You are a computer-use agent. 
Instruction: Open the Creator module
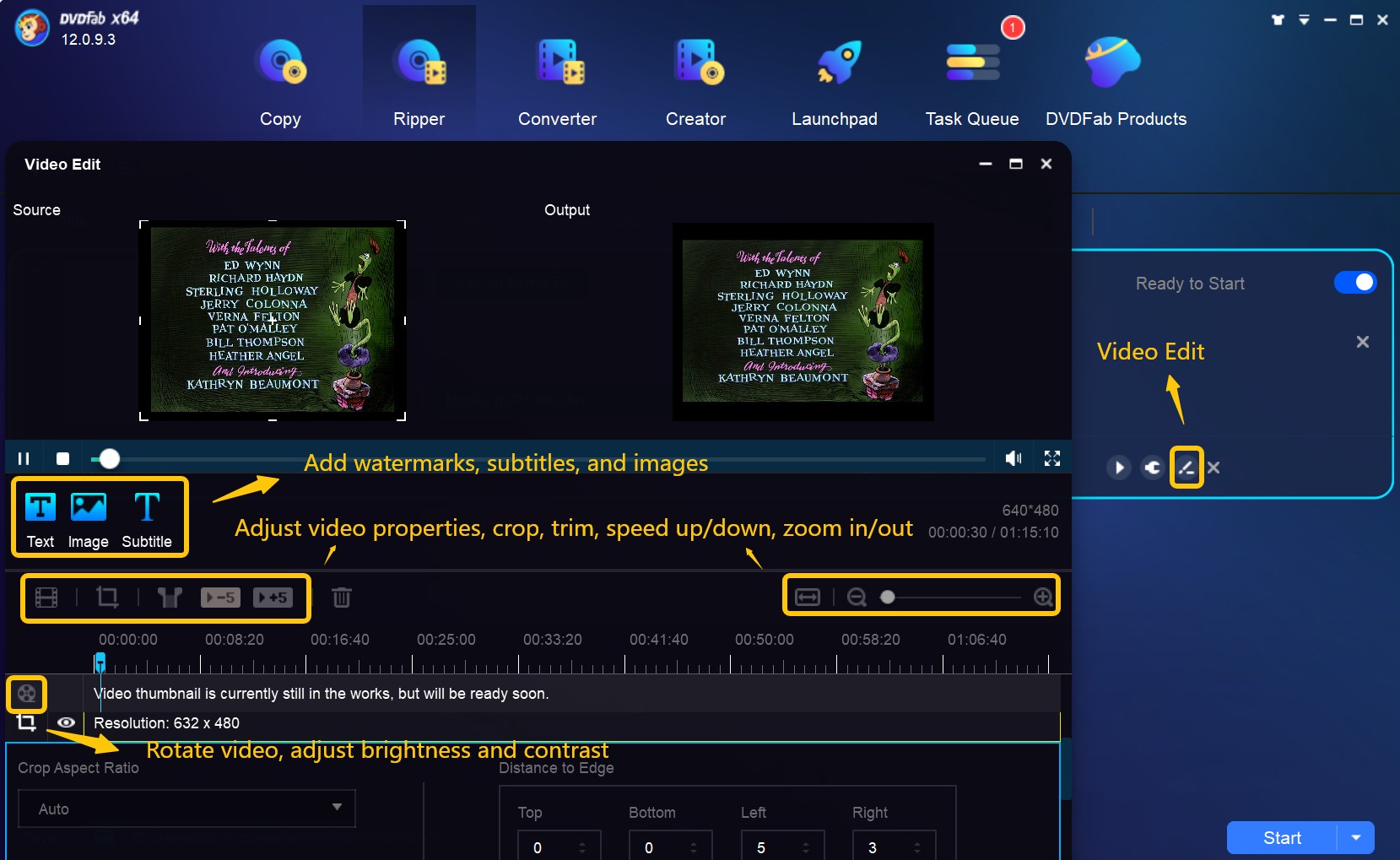pyautogui.click(x=696, y=84)
